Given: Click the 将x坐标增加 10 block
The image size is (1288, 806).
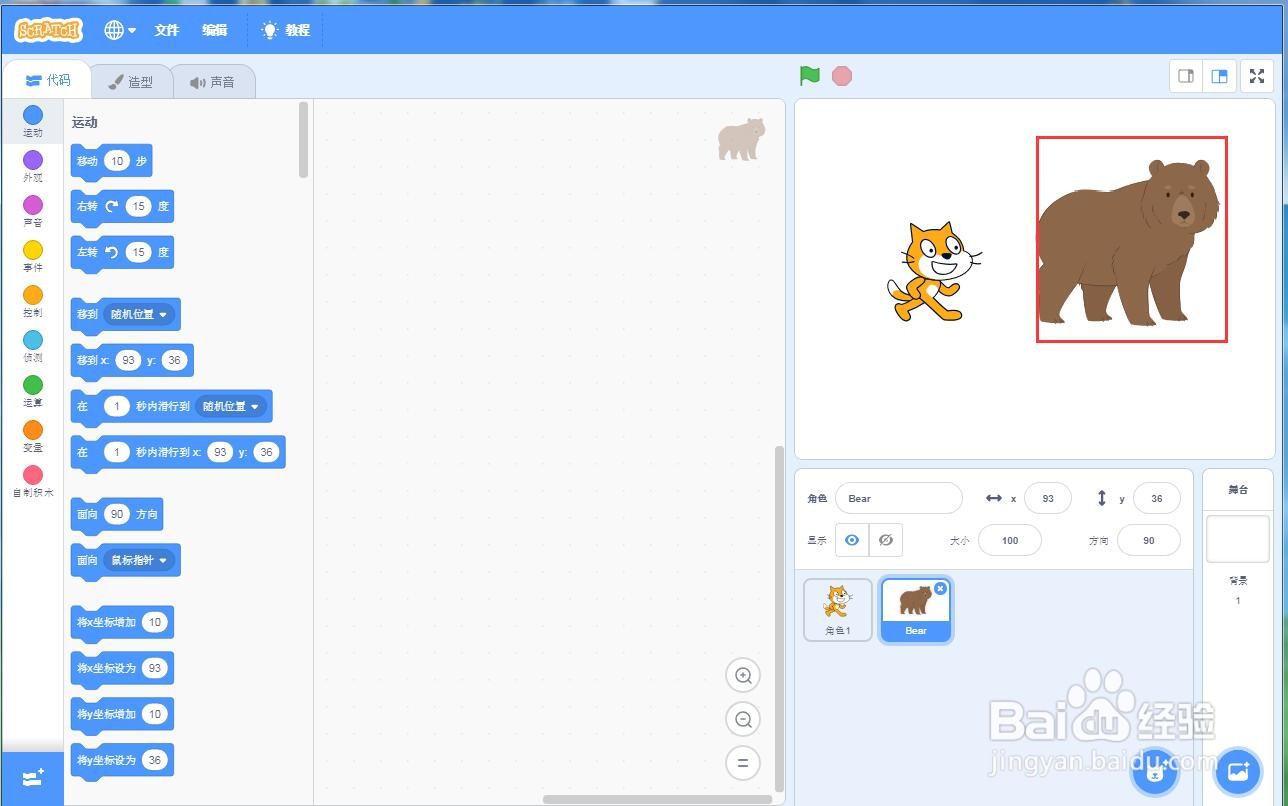Looking at the screenshot, I should [x=122, y=622].
